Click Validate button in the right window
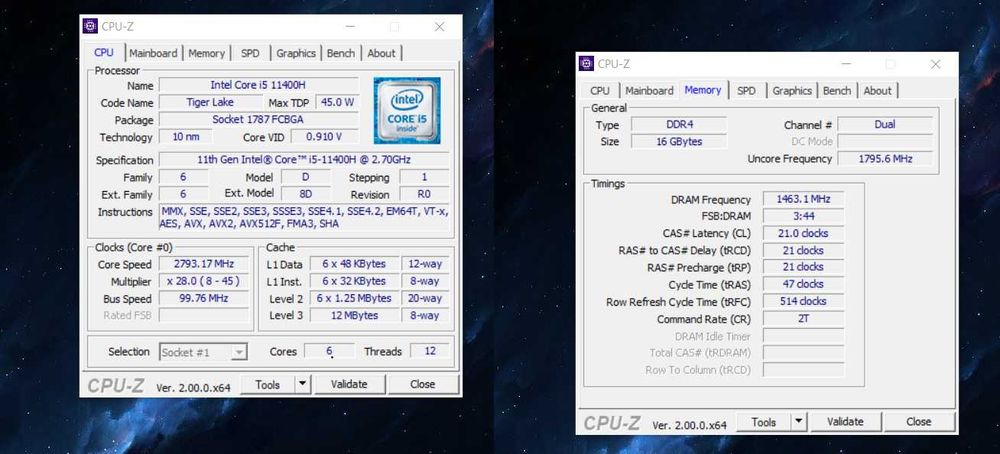This screenshot has height=454, width=1000. click(x=845, y=421)
